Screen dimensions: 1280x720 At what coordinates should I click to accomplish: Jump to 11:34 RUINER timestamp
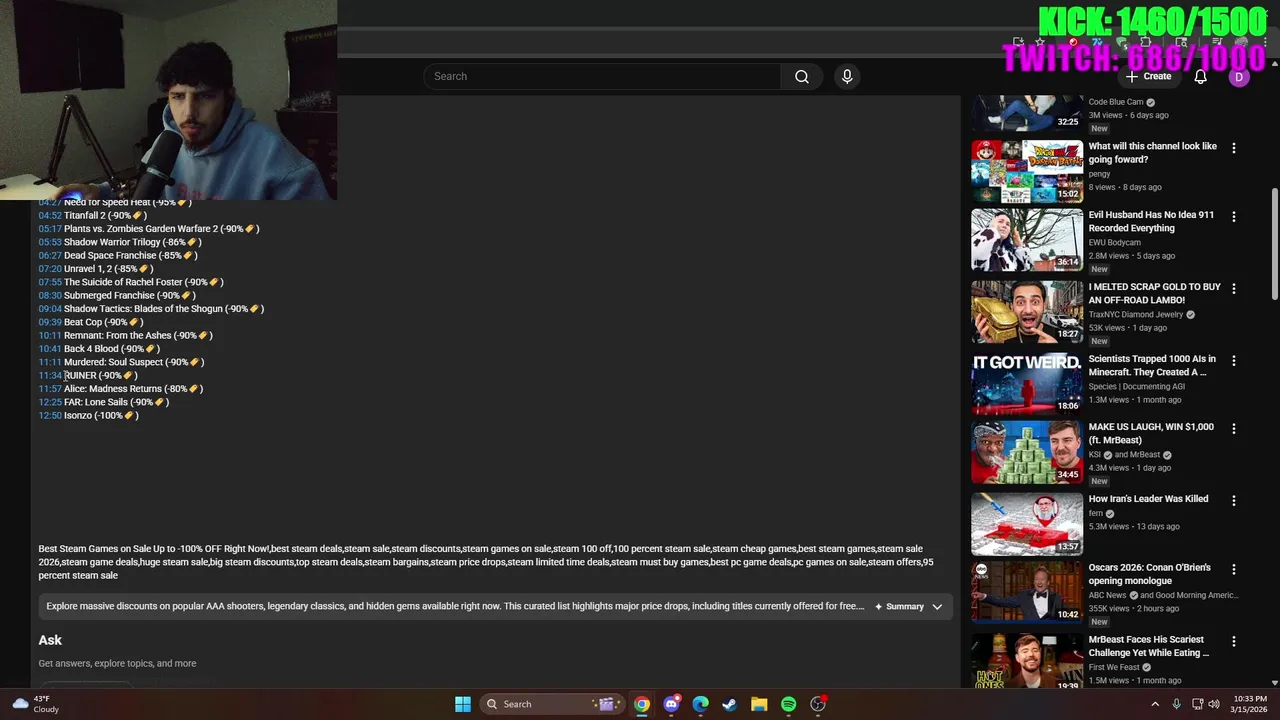(x=50, y=375)
